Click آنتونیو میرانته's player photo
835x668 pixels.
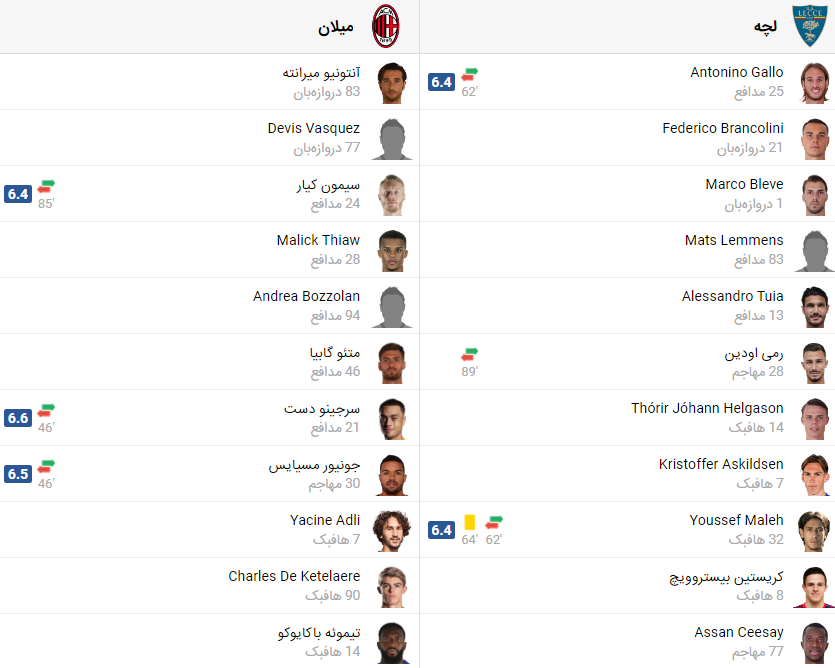click(x=392, y=83)
